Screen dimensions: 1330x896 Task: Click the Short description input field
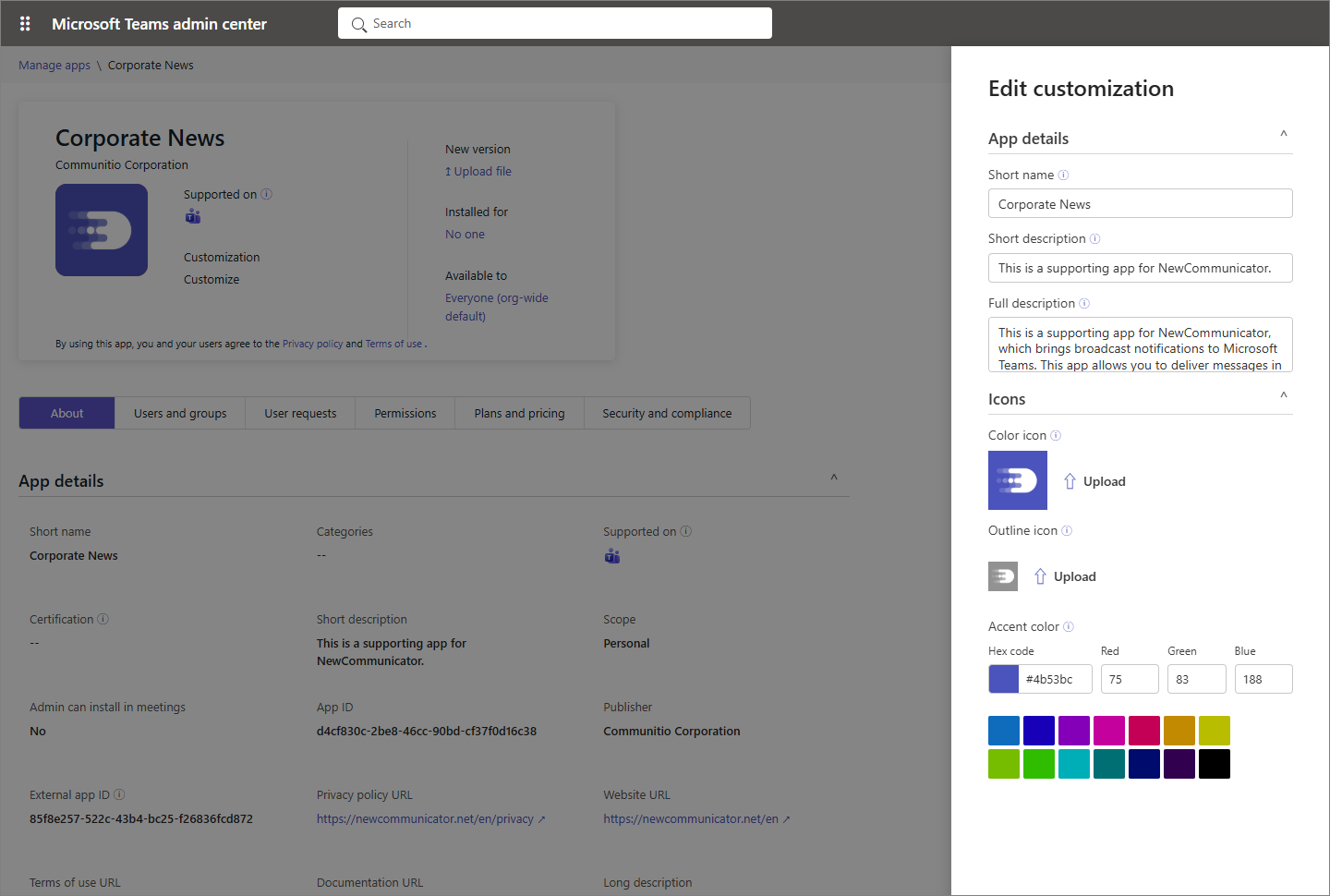(x=1140, y=268)
